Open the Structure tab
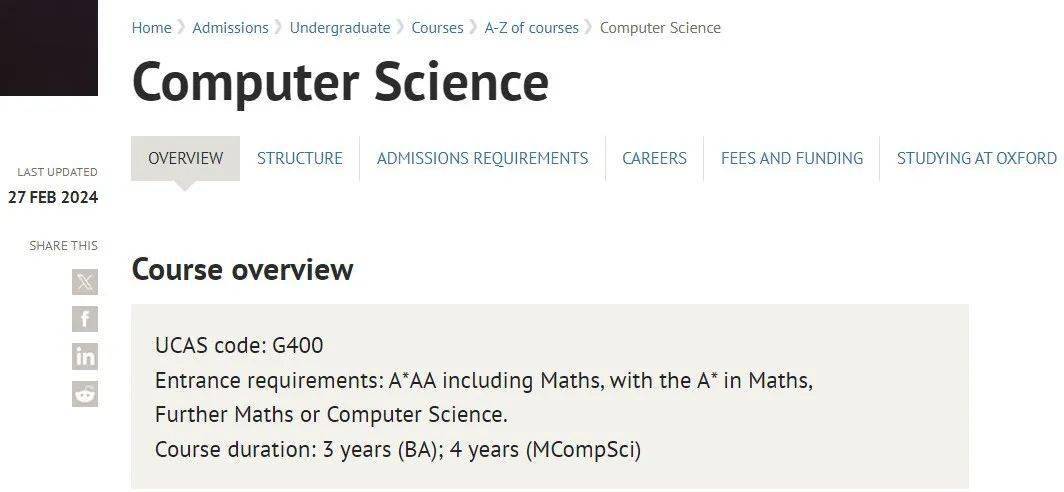 299,158
